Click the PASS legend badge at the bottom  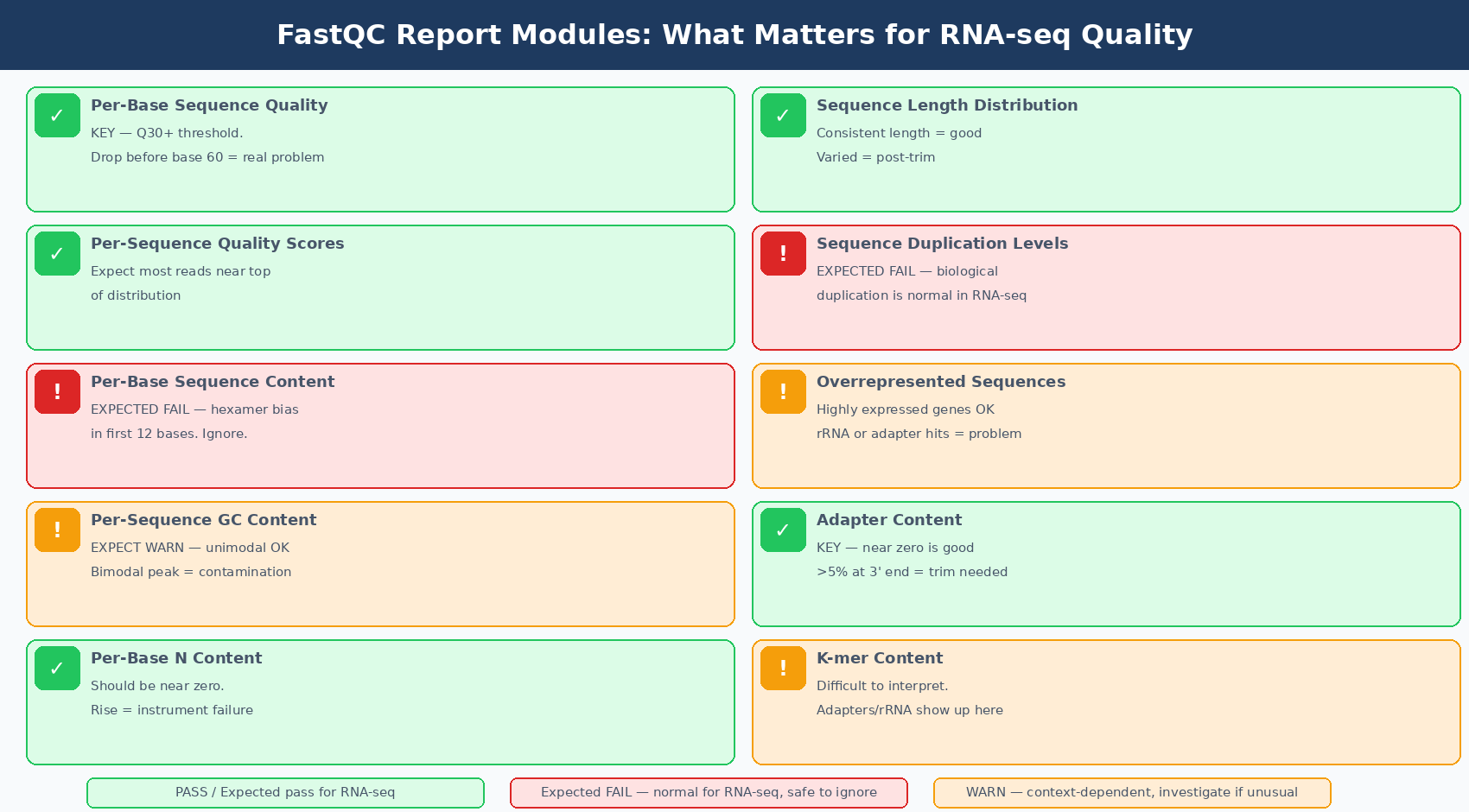(x=285, y=792)
